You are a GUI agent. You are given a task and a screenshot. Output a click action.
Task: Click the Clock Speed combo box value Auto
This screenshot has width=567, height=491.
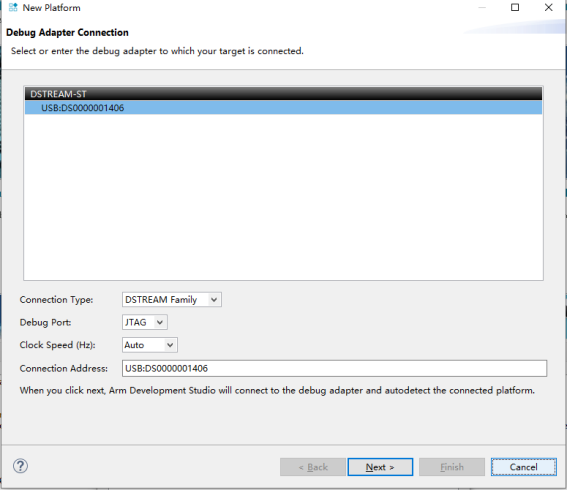134,345
